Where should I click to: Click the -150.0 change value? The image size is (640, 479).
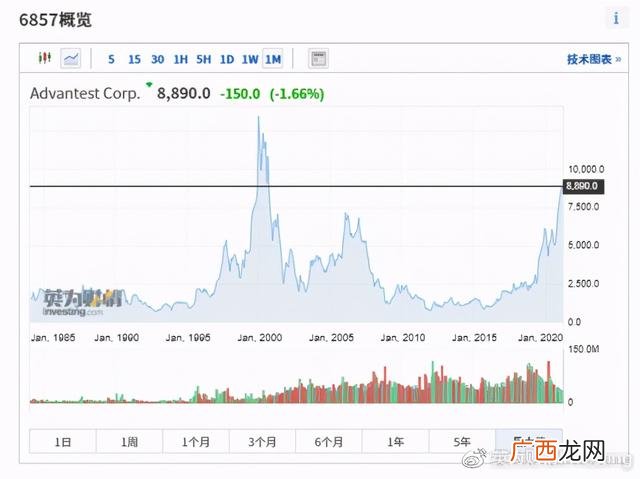pos(240,94)
